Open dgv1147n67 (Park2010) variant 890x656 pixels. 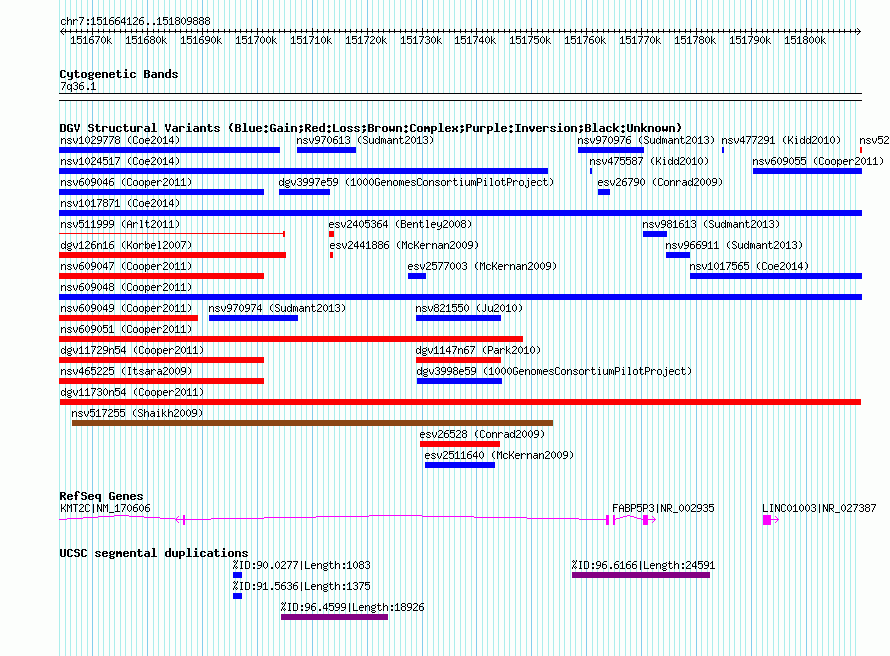click(478, 350)
